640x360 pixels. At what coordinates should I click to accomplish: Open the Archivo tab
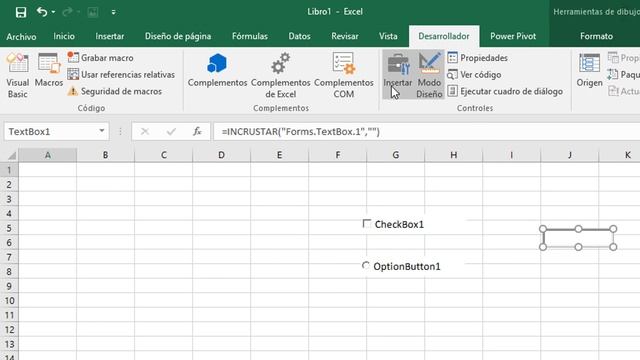coord(21,36)
